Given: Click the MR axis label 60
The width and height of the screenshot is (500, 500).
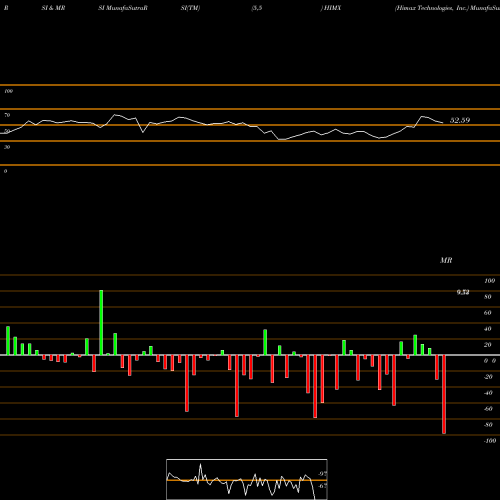Looking at the screenshot, I should (488, 313).
